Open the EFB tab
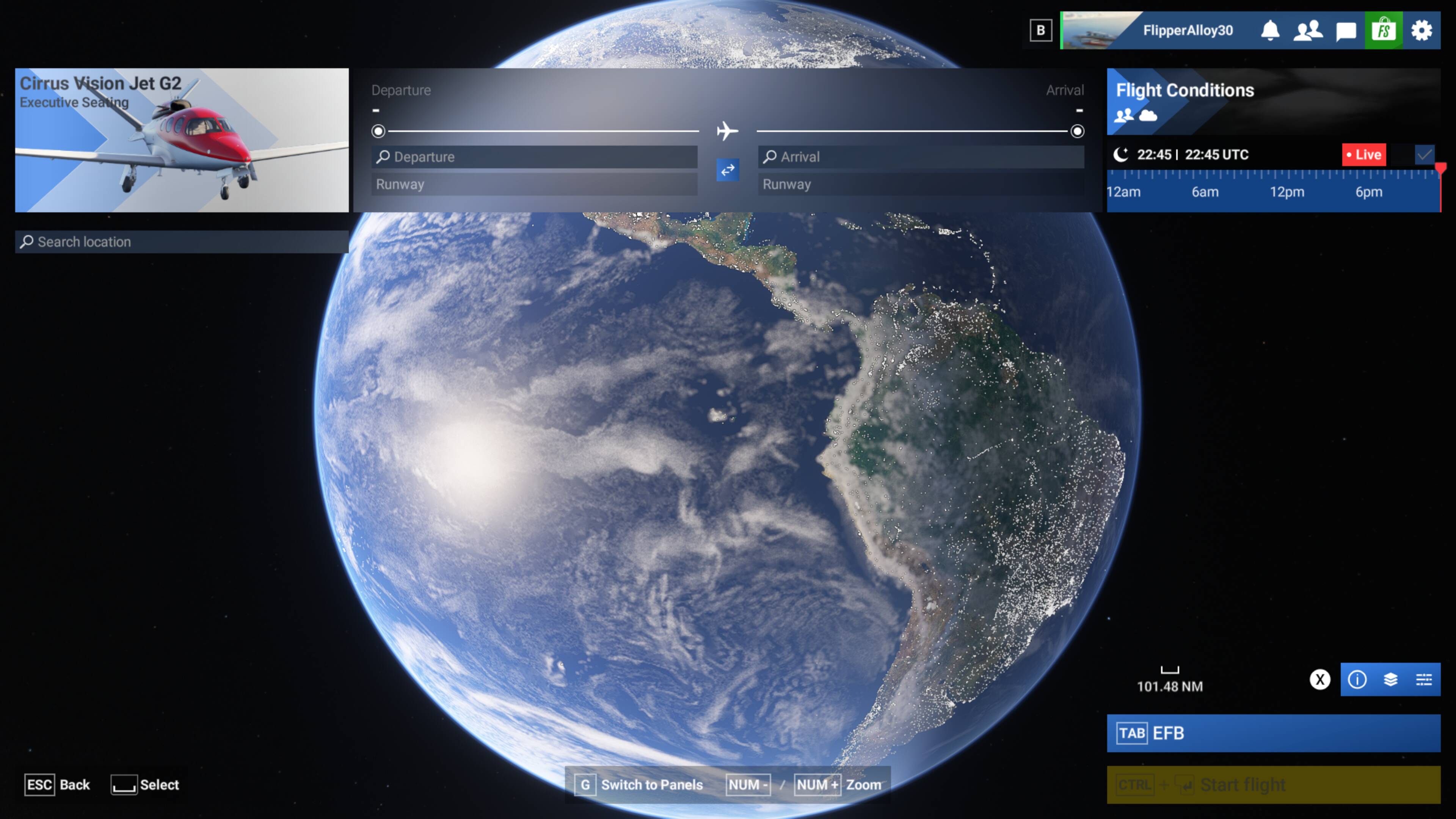 pyautogui.click(x=1274, y=733)
